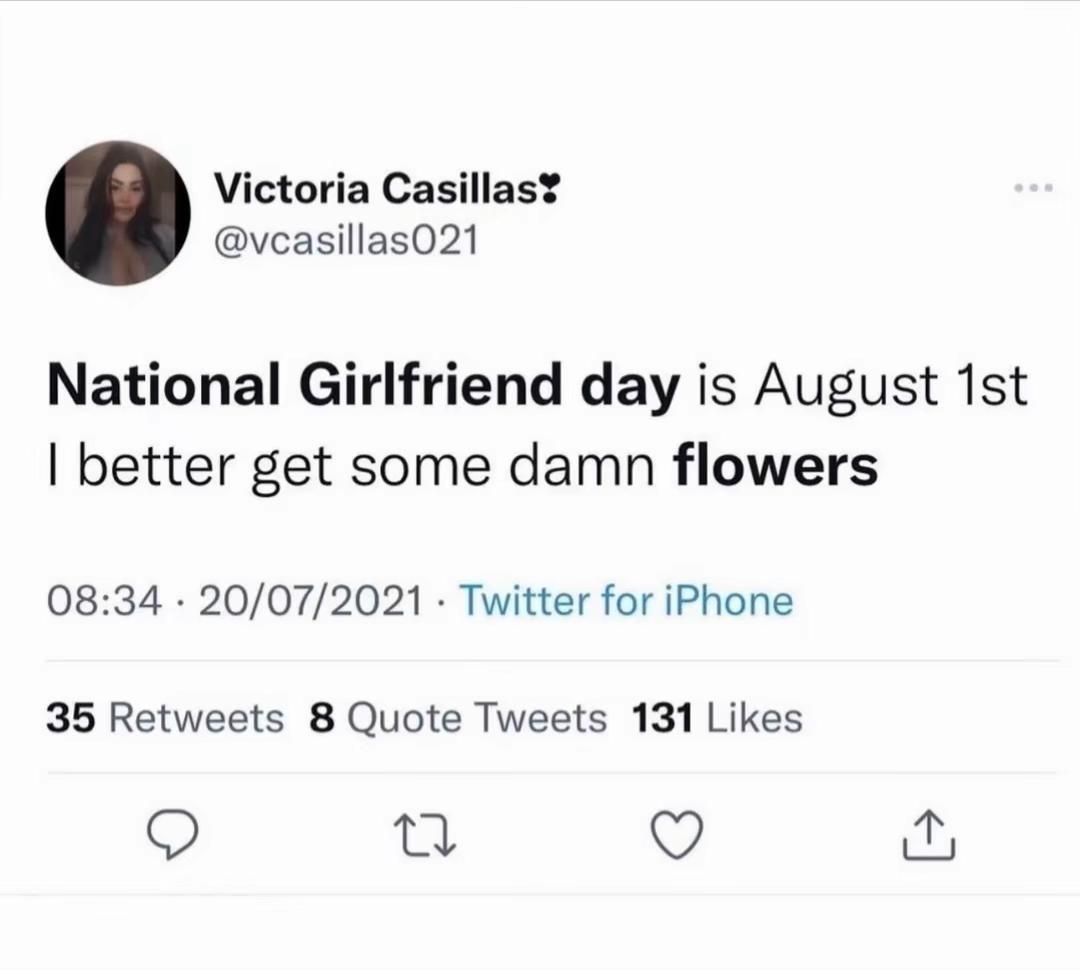The image size is (1080, 970).
Task: Click the 20/07/2021 date
Action: [311, 601]
